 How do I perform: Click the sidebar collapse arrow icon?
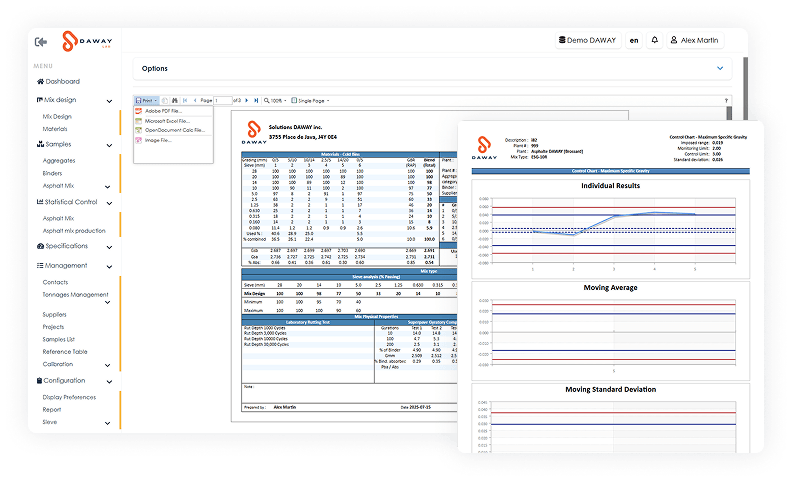tap(41, 41)
